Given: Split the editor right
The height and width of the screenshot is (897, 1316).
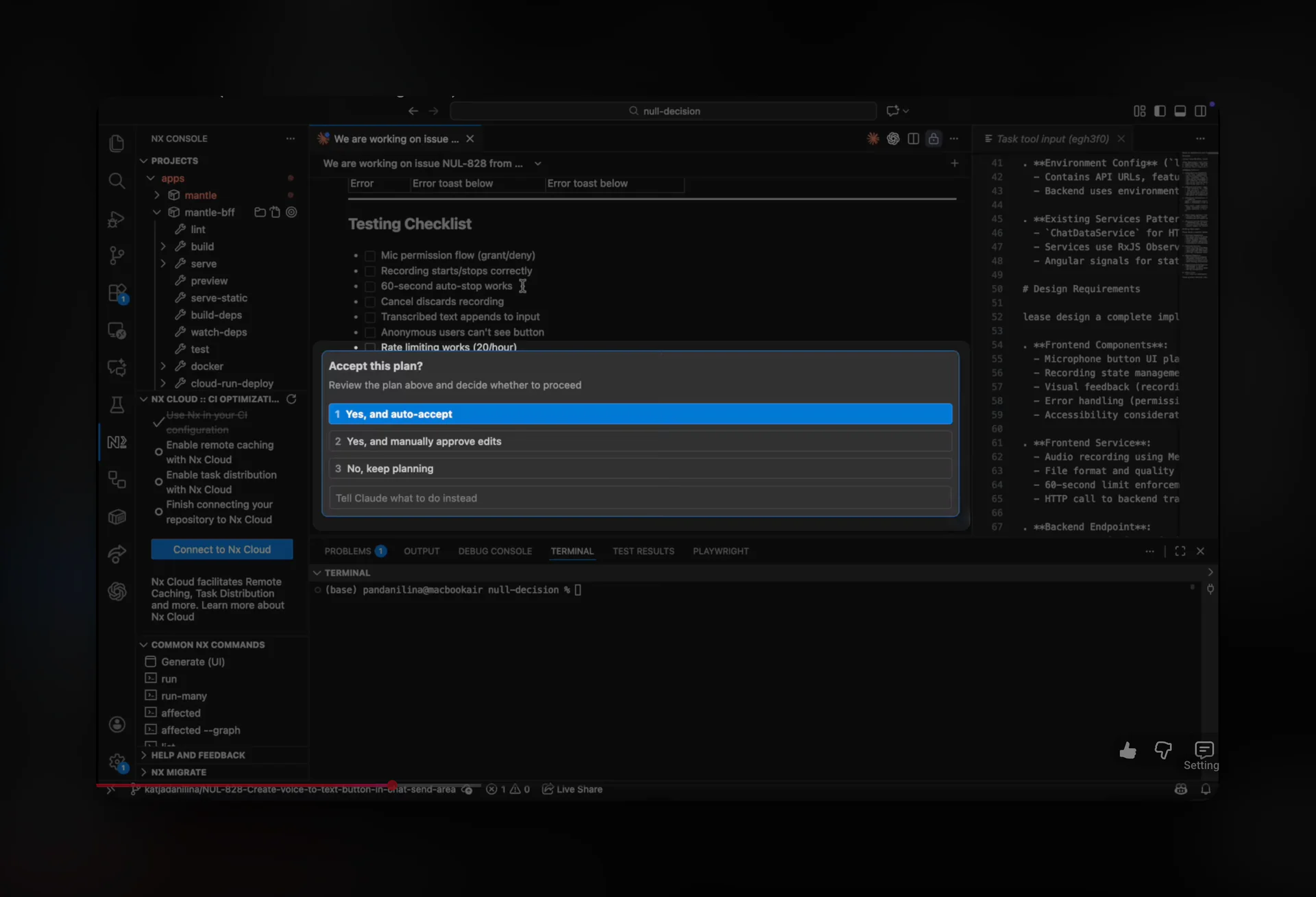Looking at the screenshot, I should click(x=913, y=138).
